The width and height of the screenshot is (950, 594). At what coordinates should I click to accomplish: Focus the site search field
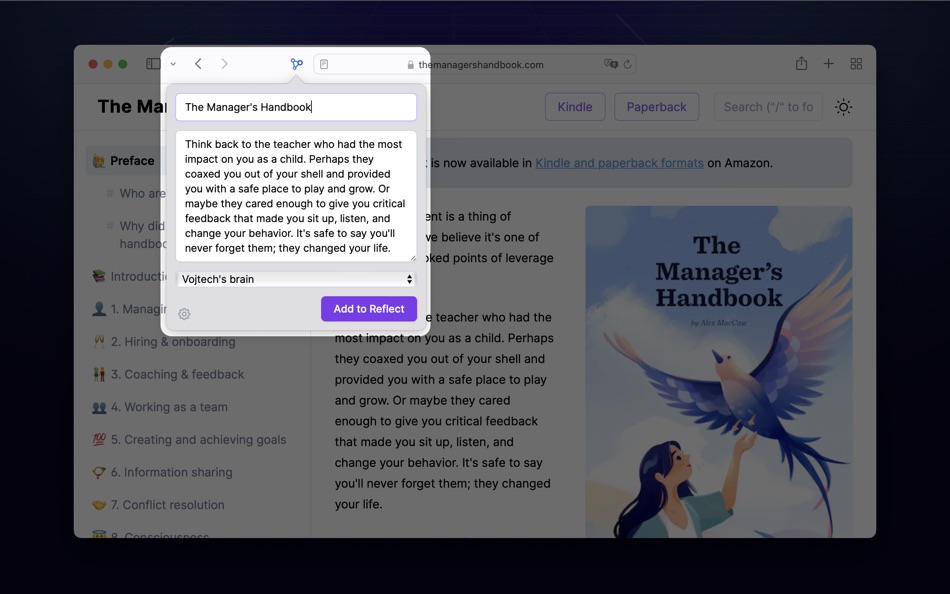pyautogui.click(x=768, y=107)
